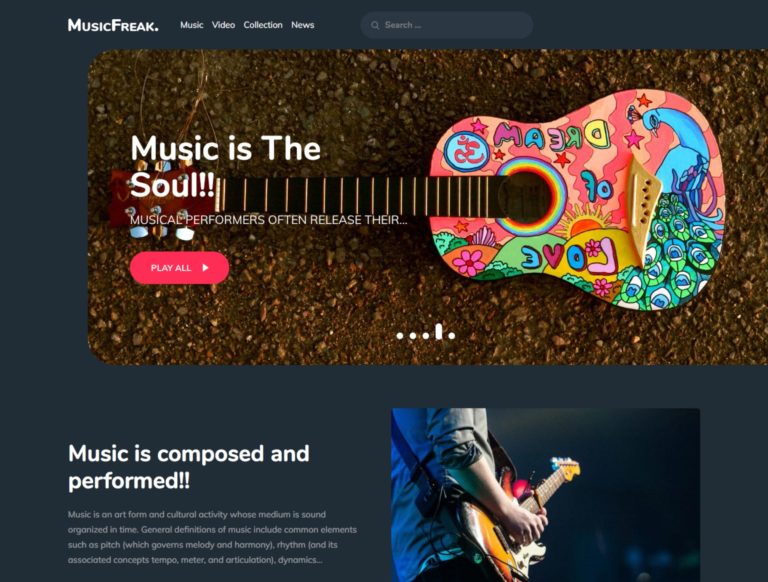Image resolution: width=768 pixels, height=582 pixels.
Task: Open the Music menu item
Action: point(192,25)
